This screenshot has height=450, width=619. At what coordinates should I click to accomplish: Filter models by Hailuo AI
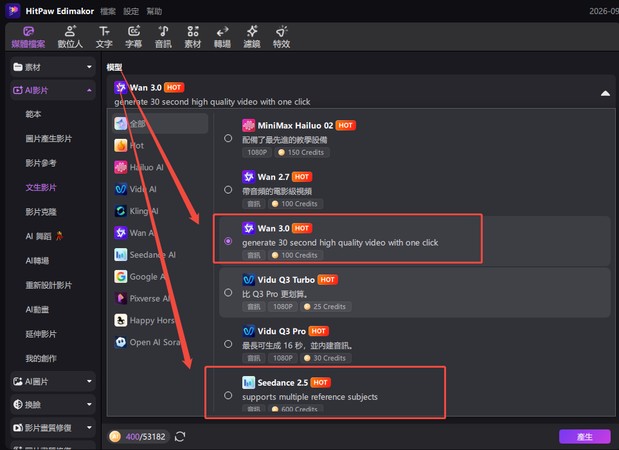click(160, 167)
